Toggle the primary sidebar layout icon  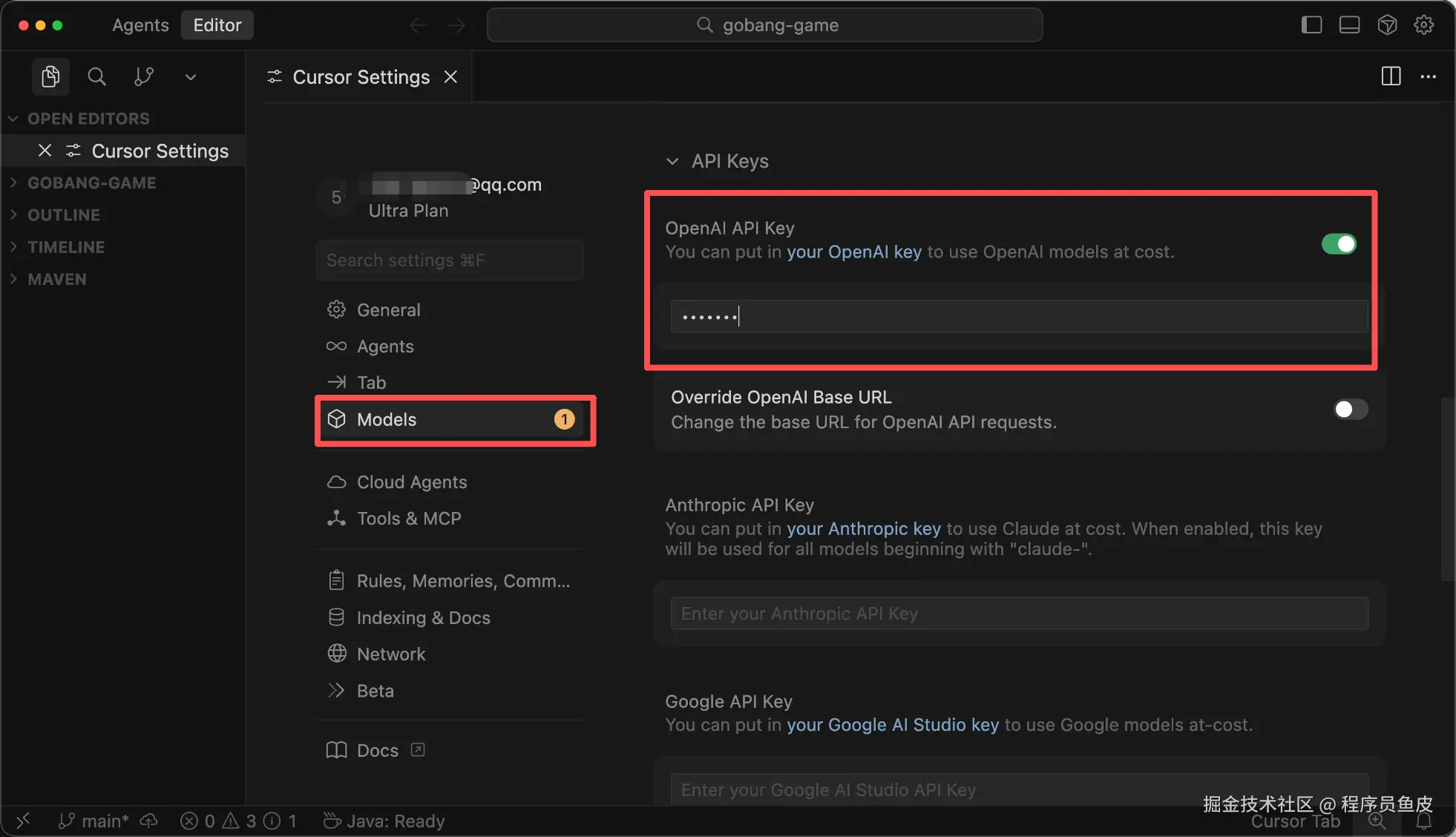pos(1311,24)
